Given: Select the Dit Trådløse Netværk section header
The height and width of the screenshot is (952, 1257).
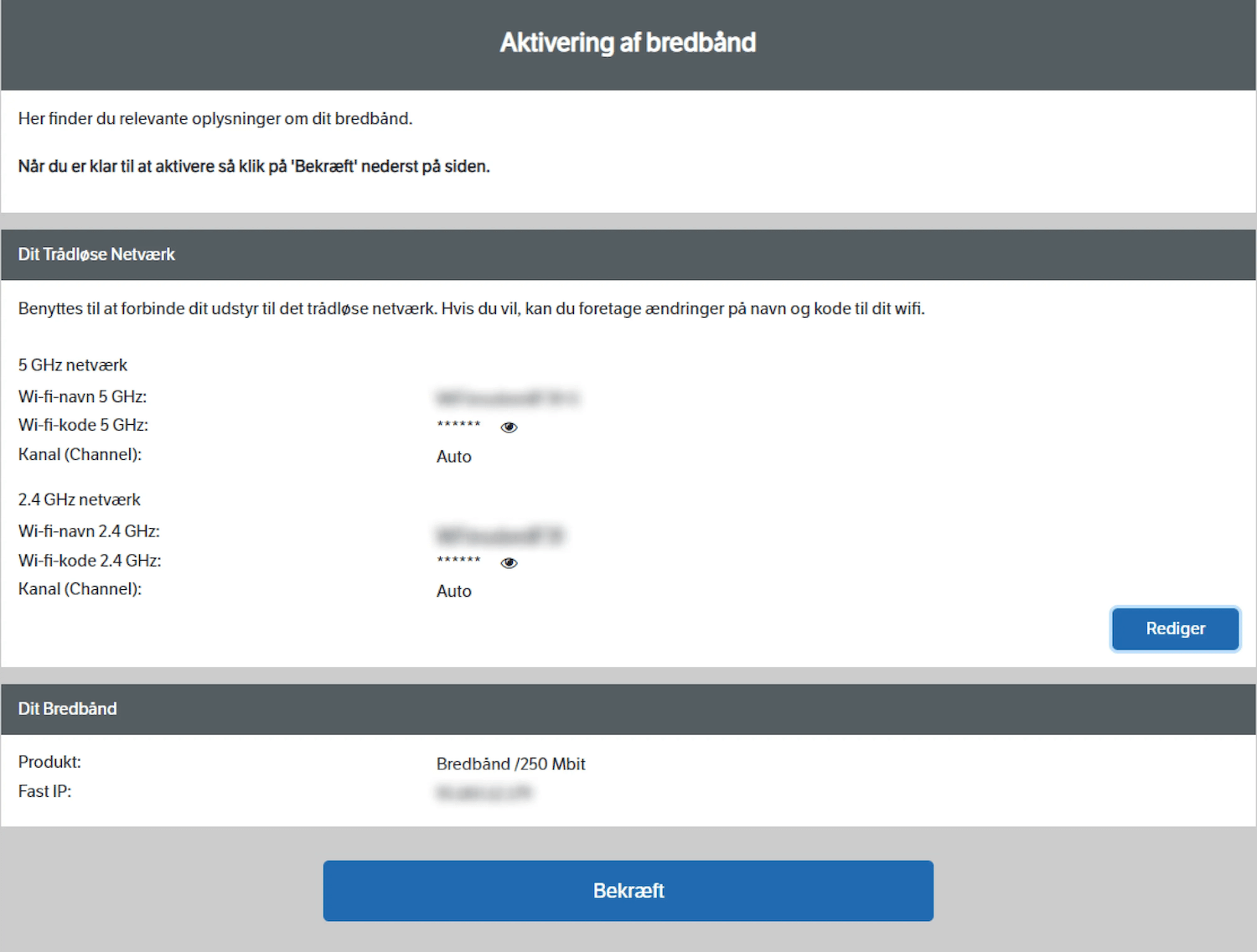Looking at the screenshot, I should click(x=96, y=255).
